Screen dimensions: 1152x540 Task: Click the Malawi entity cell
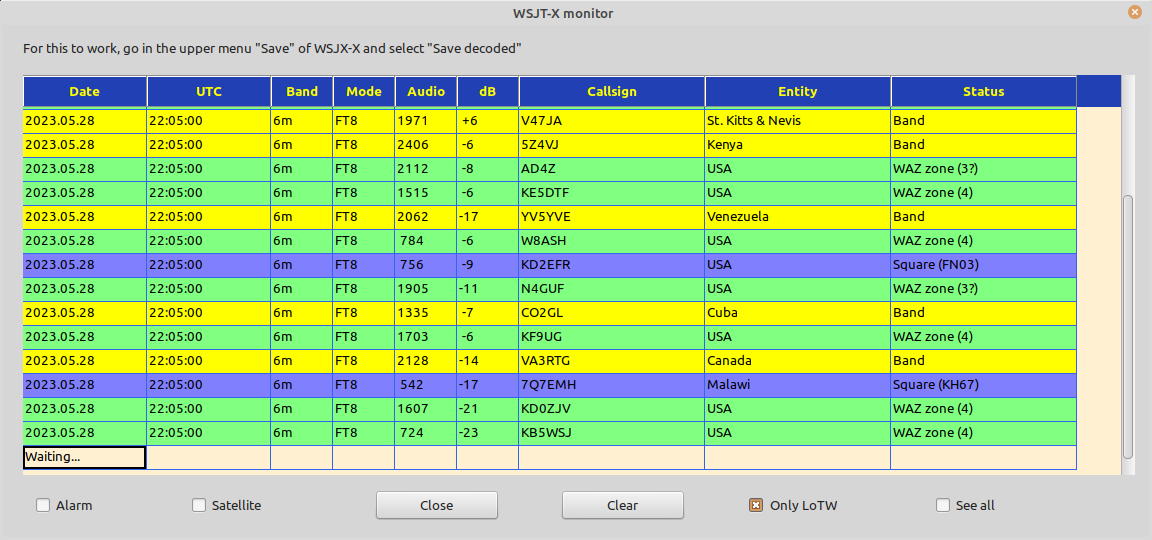point(798,385)
